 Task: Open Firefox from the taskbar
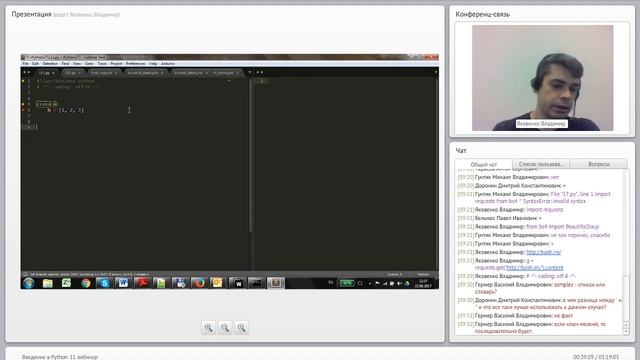tap(199, 283)
